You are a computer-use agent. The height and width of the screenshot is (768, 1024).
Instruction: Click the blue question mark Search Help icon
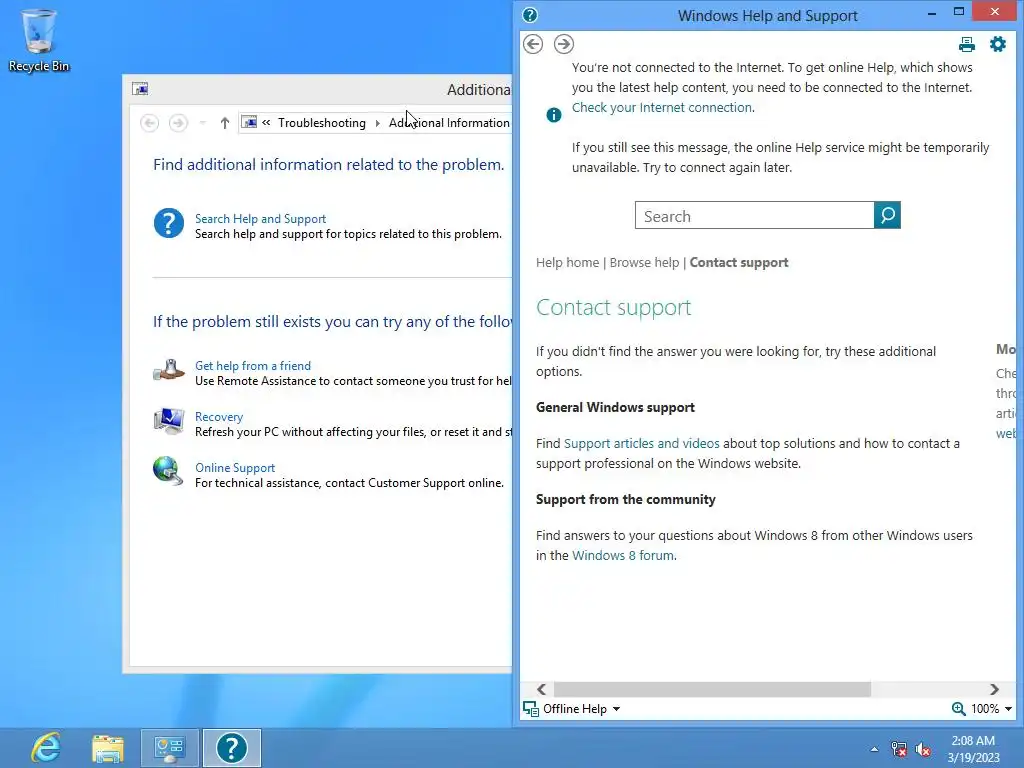(168, 223)
